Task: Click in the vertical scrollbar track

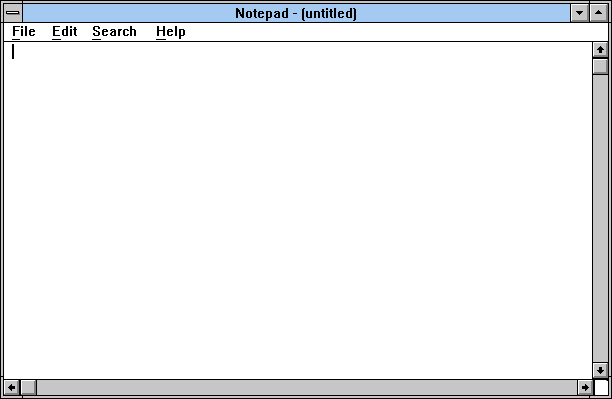Action: 600,218
